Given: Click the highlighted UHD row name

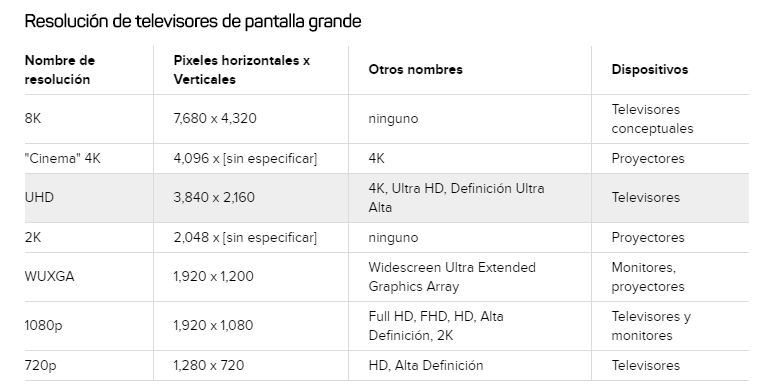Looking at the screenshot, I should 39,197.
